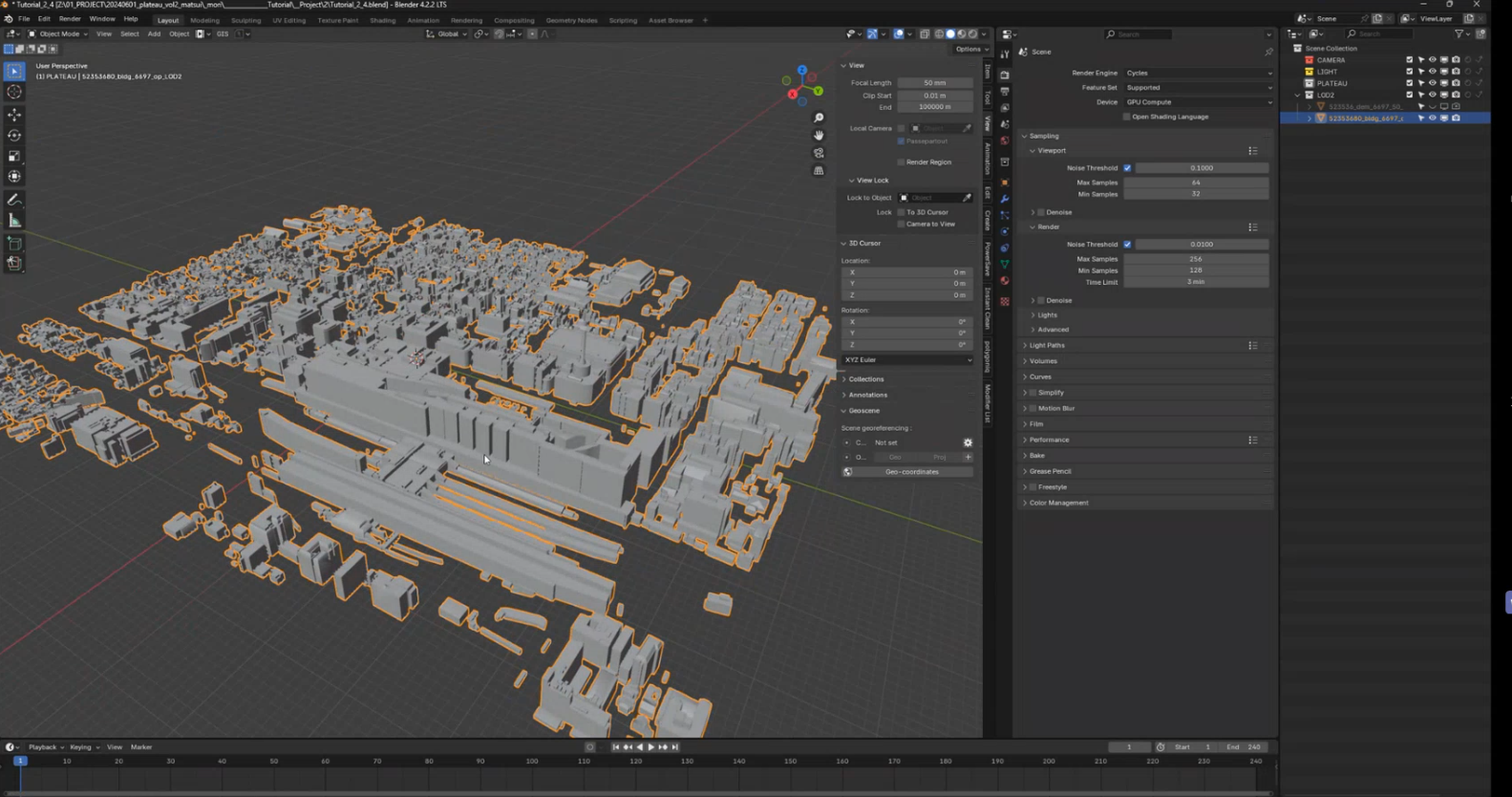
Task: Click the timeline End frame 240 field
Action: pyautogui.click(x=1244, y=747)
